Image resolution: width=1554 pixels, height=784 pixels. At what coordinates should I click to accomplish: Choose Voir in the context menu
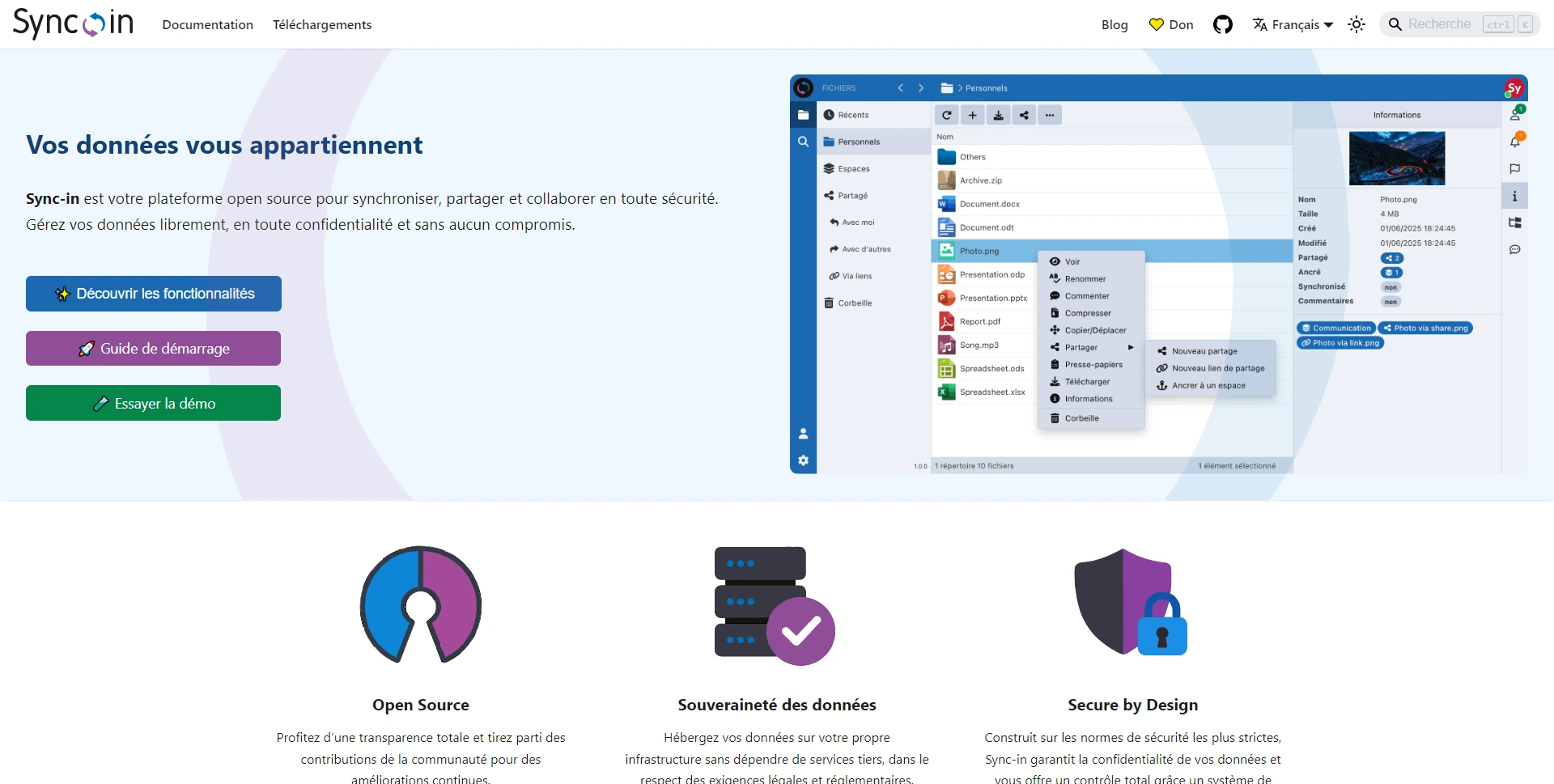(x=1091, y=261)
